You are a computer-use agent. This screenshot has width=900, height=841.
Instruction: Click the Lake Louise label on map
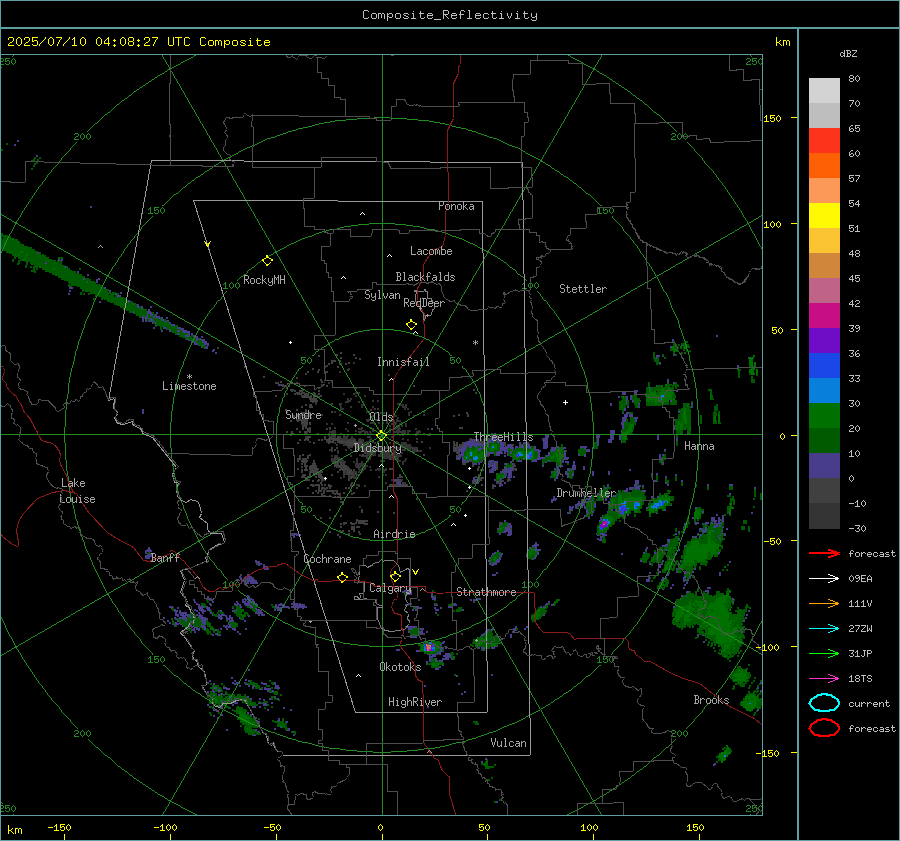pos(77,491)
